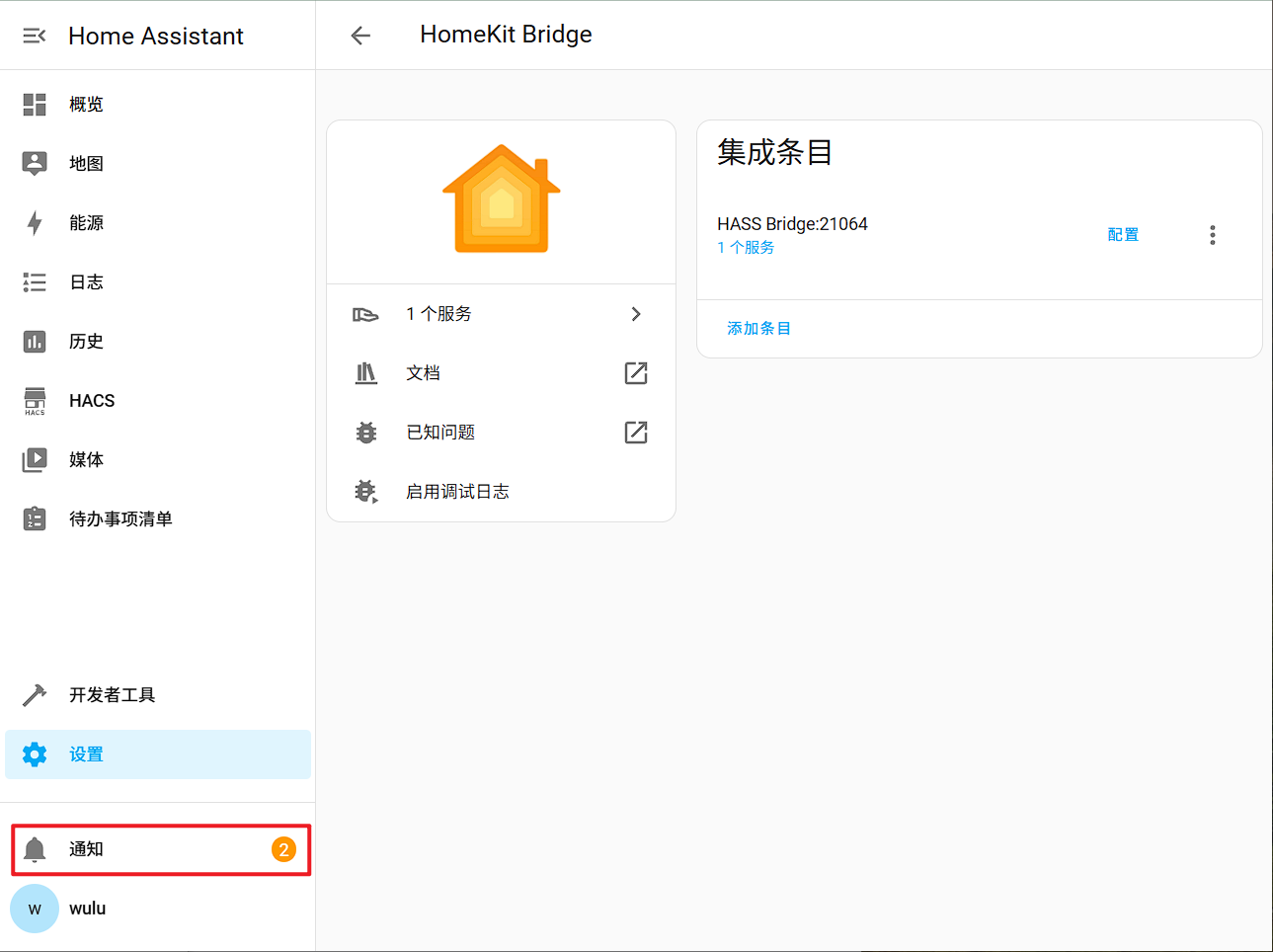Screen dimensions: 1273x952
Task: Open the 日志 list icon
Action: pyautogui.click(x=35, y=282)
